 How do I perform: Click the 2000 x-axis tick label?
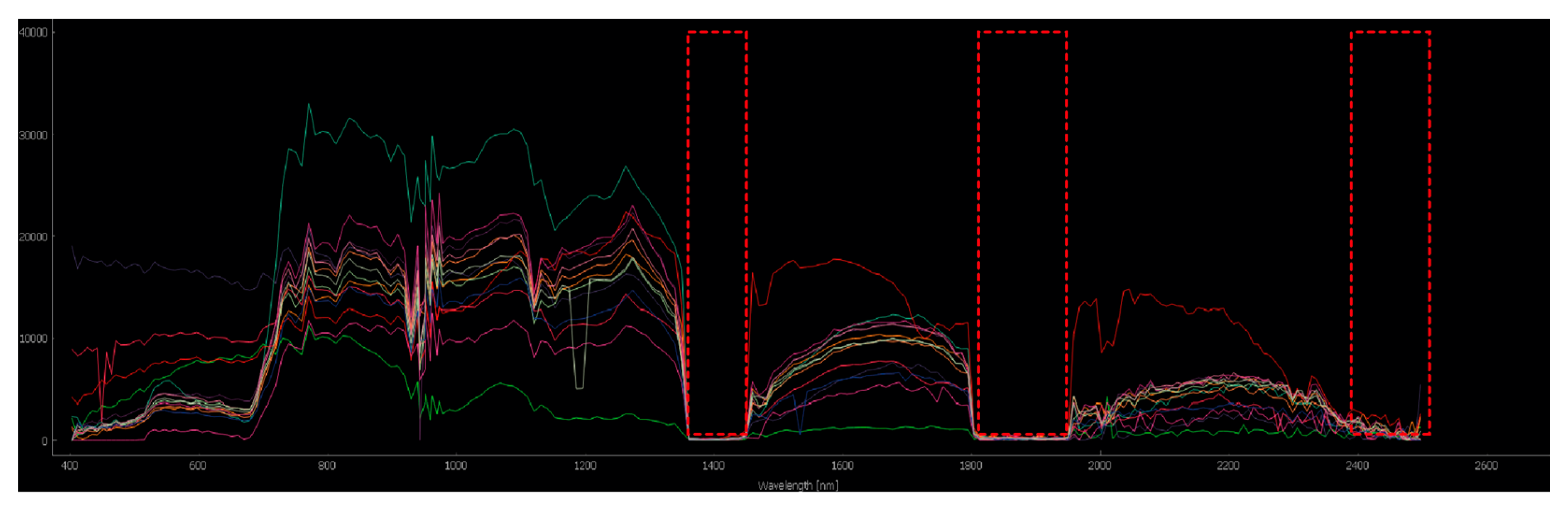[x=1099, y=466]
